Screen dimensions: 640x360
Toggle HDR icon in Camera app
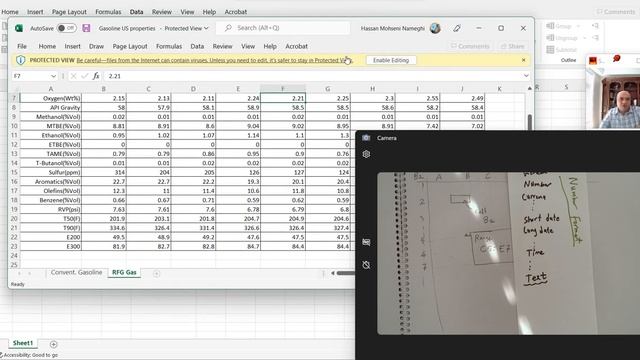pyautogui.click(x=366, y=242)
